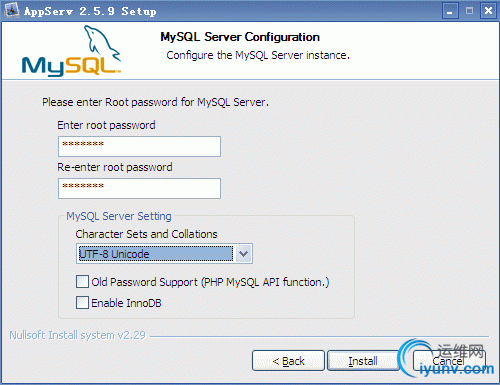This screenshot has width=500, height=385.
Task: Click the MySQL dolphin logo
Action: click(x=71, y=50)
